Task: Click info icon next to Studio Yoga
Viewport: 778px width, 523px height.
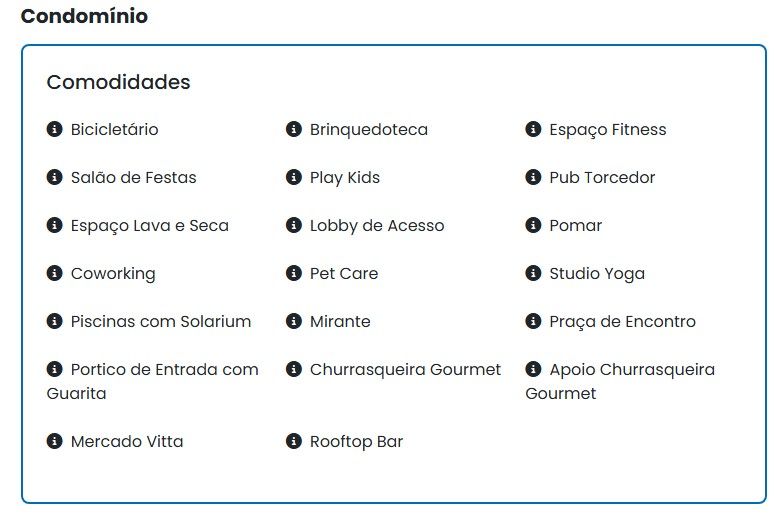Action: 533,273
